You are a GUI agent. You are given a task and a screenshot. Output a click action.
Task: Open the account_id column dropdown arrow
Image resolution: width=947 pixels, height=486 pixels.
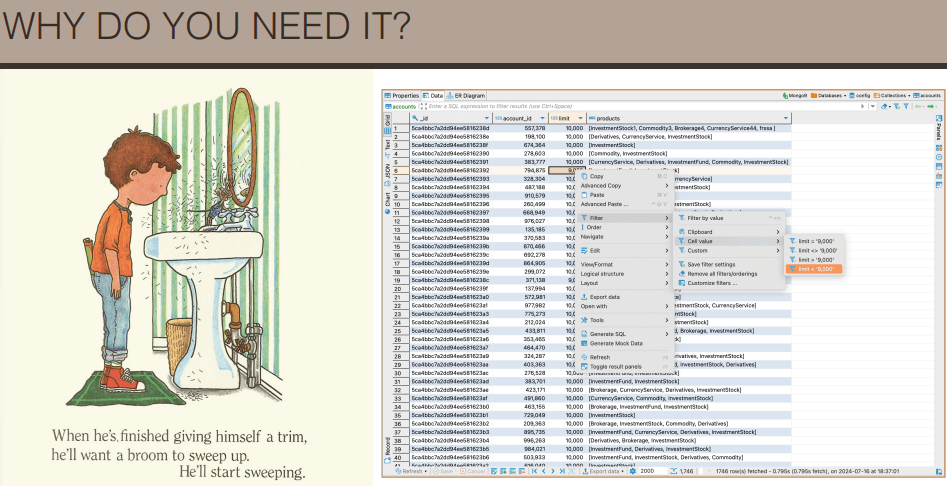click(542, 118)
